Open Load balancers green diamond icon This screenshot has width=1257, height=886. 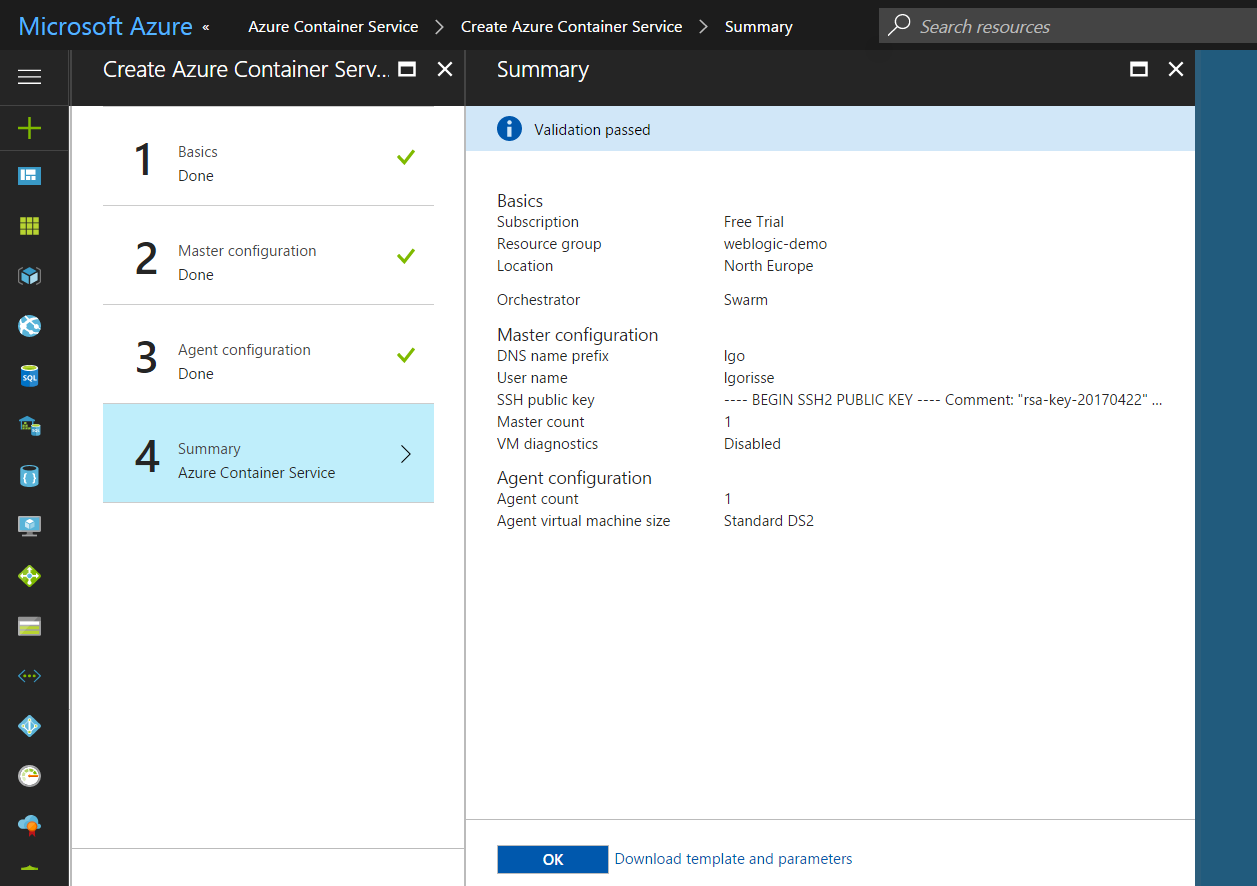point(30,576)
